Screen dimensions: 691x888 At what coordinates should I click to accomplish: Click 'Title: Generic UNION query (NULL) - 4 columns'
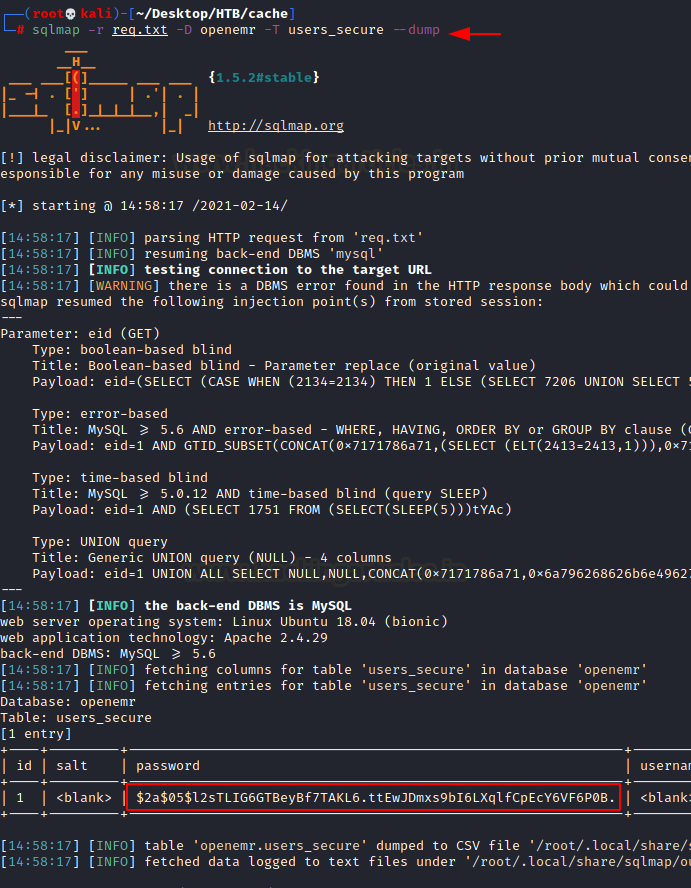pos(212,558)
